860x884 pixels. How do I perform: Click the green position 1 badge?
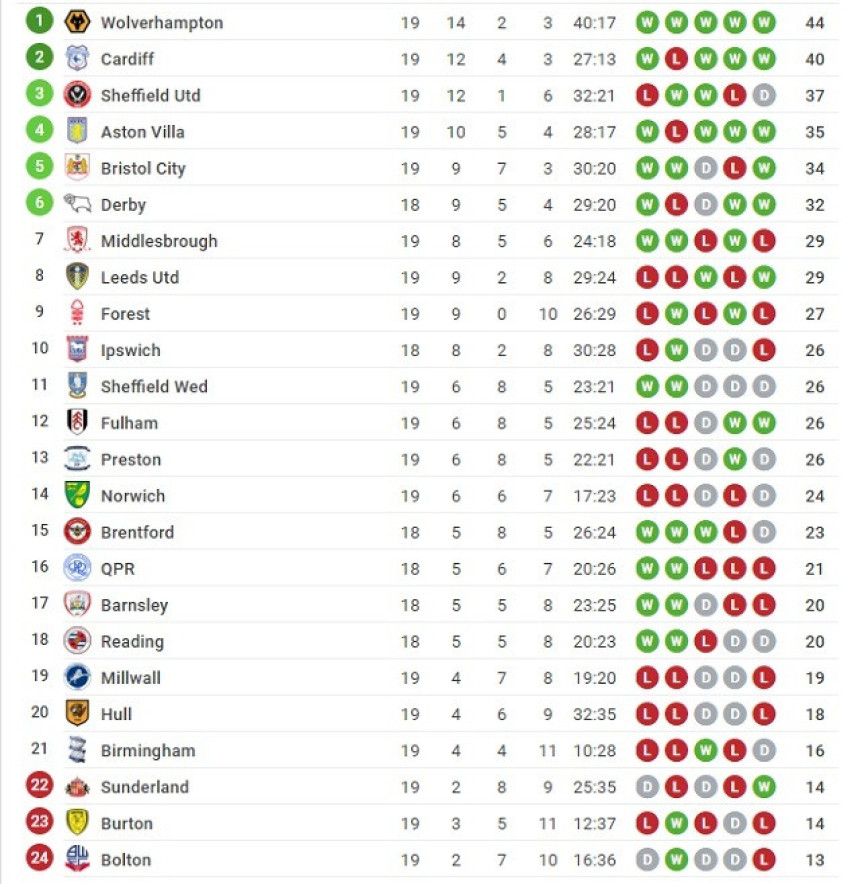click(x=39, y=21)
